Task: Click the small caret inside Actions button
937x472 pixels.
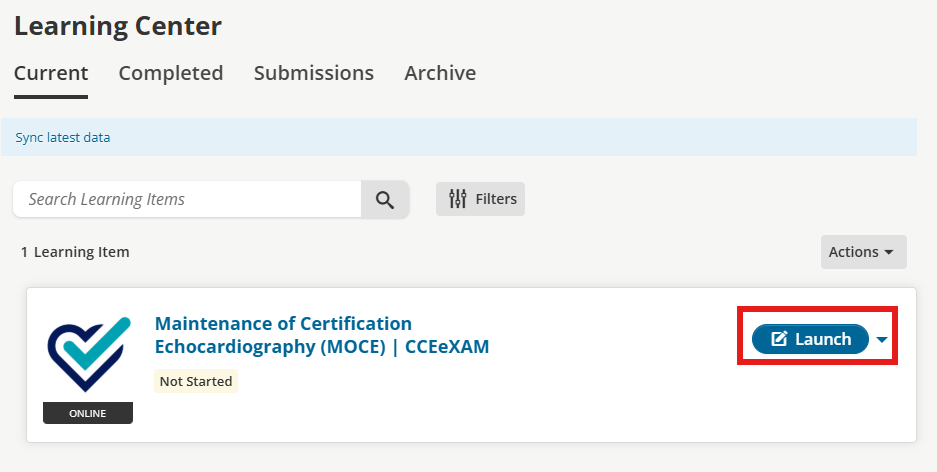Action: (x=889, y=252)
